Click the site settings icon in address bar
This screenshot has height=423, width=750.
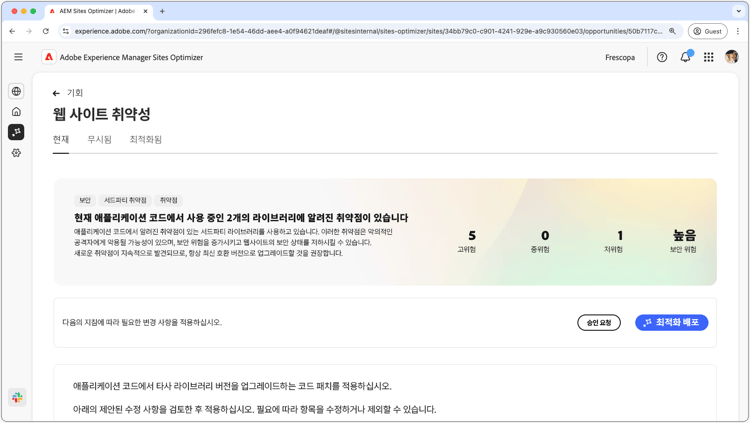coord(66,31)
